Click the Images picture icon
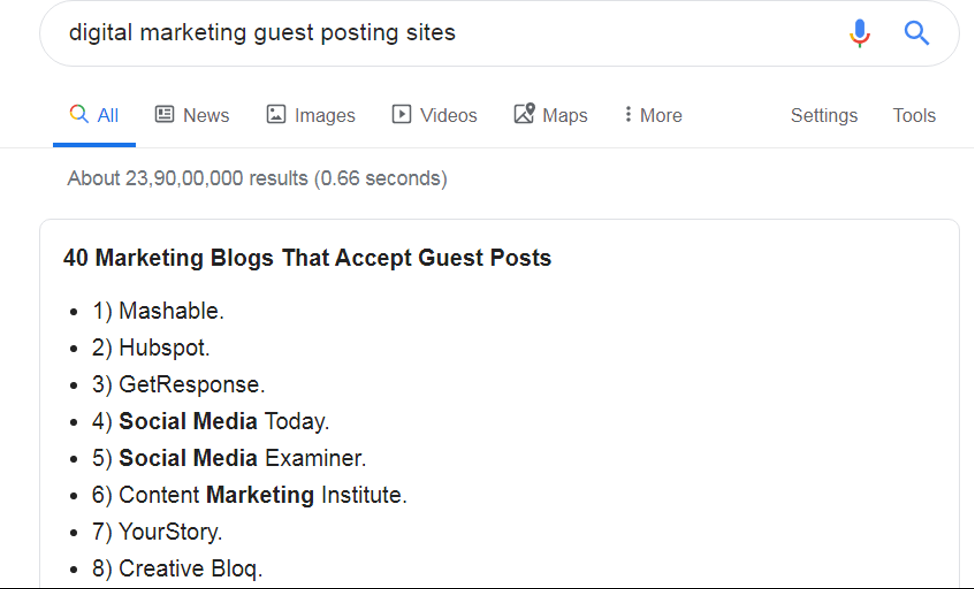 (277, 114)
